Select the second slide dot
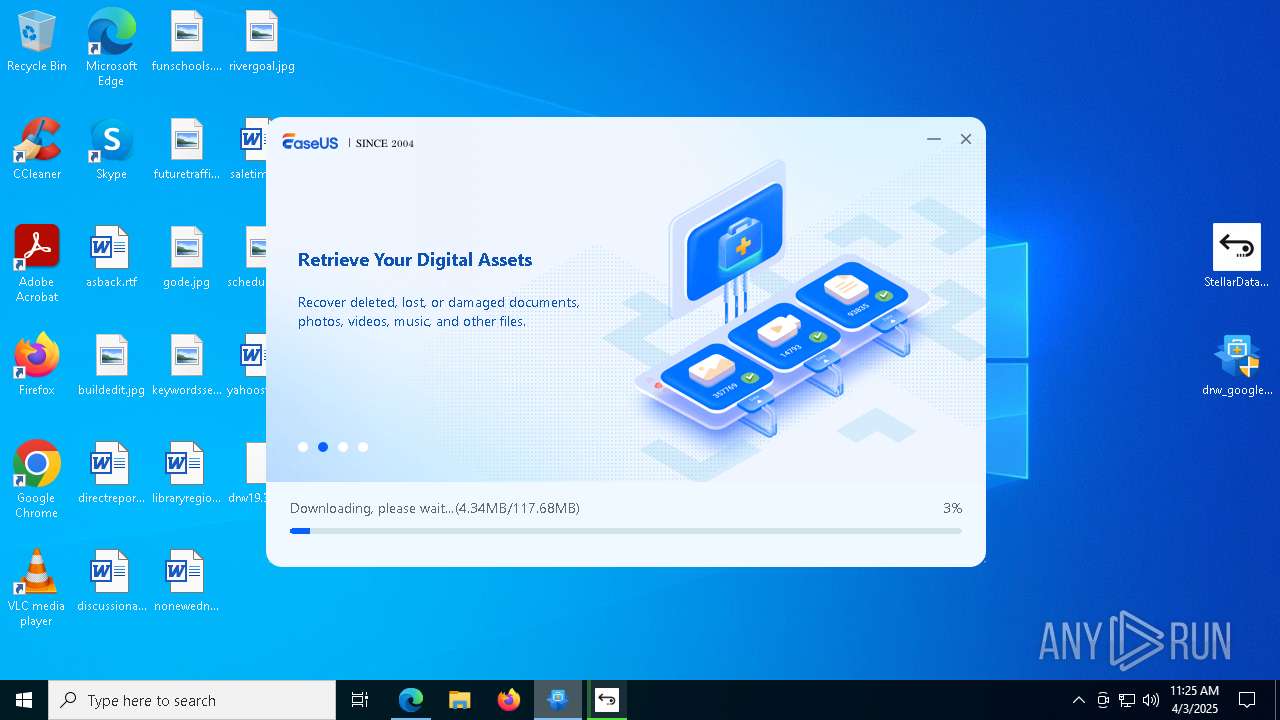 (x=323, y=447)
